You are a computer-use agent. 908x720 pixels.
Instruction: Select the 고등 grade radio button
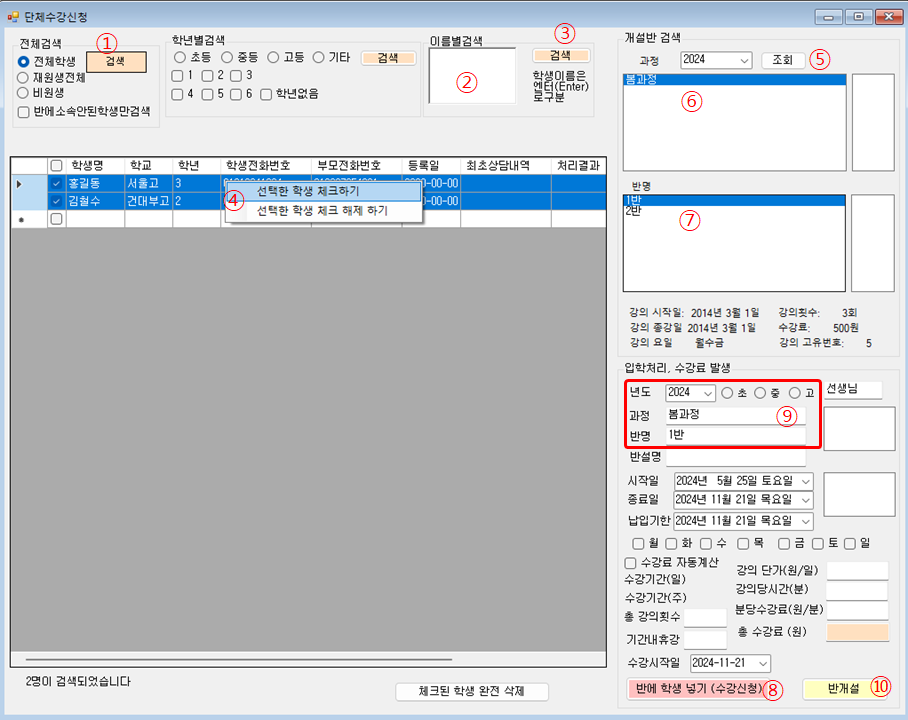click(274, 58)
